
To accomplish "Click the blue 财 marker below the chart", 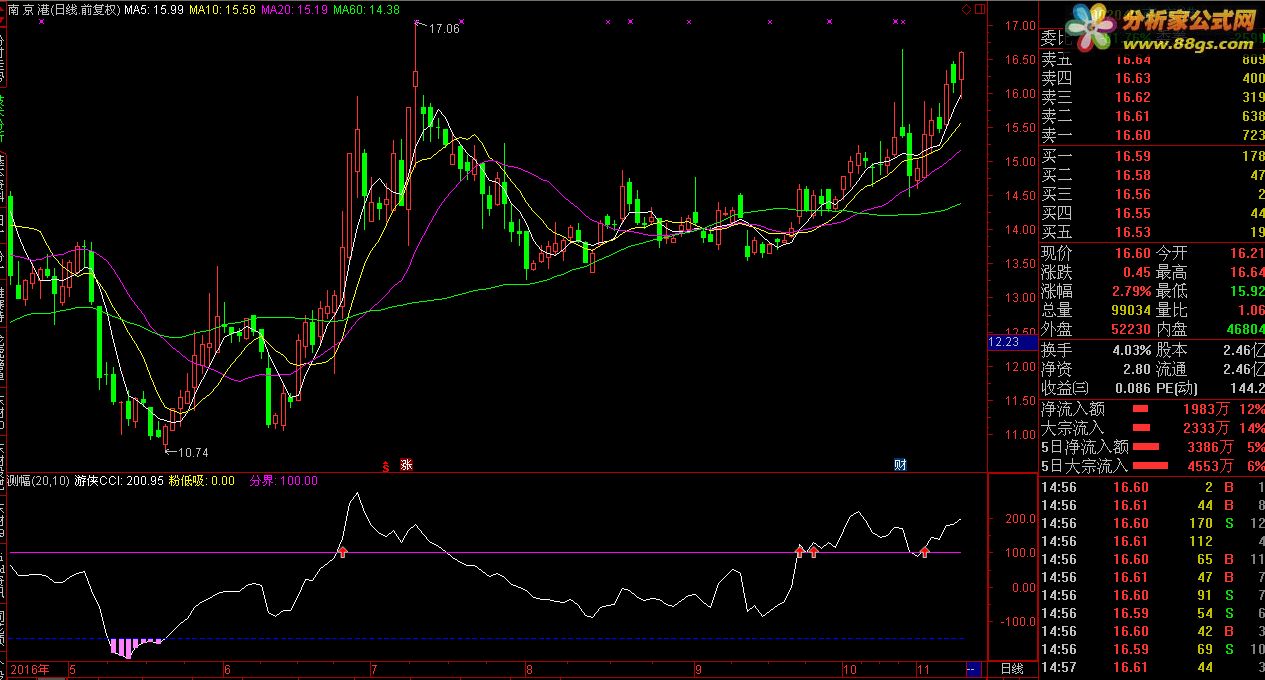I will pyautogui.click(x=900, y=464).
